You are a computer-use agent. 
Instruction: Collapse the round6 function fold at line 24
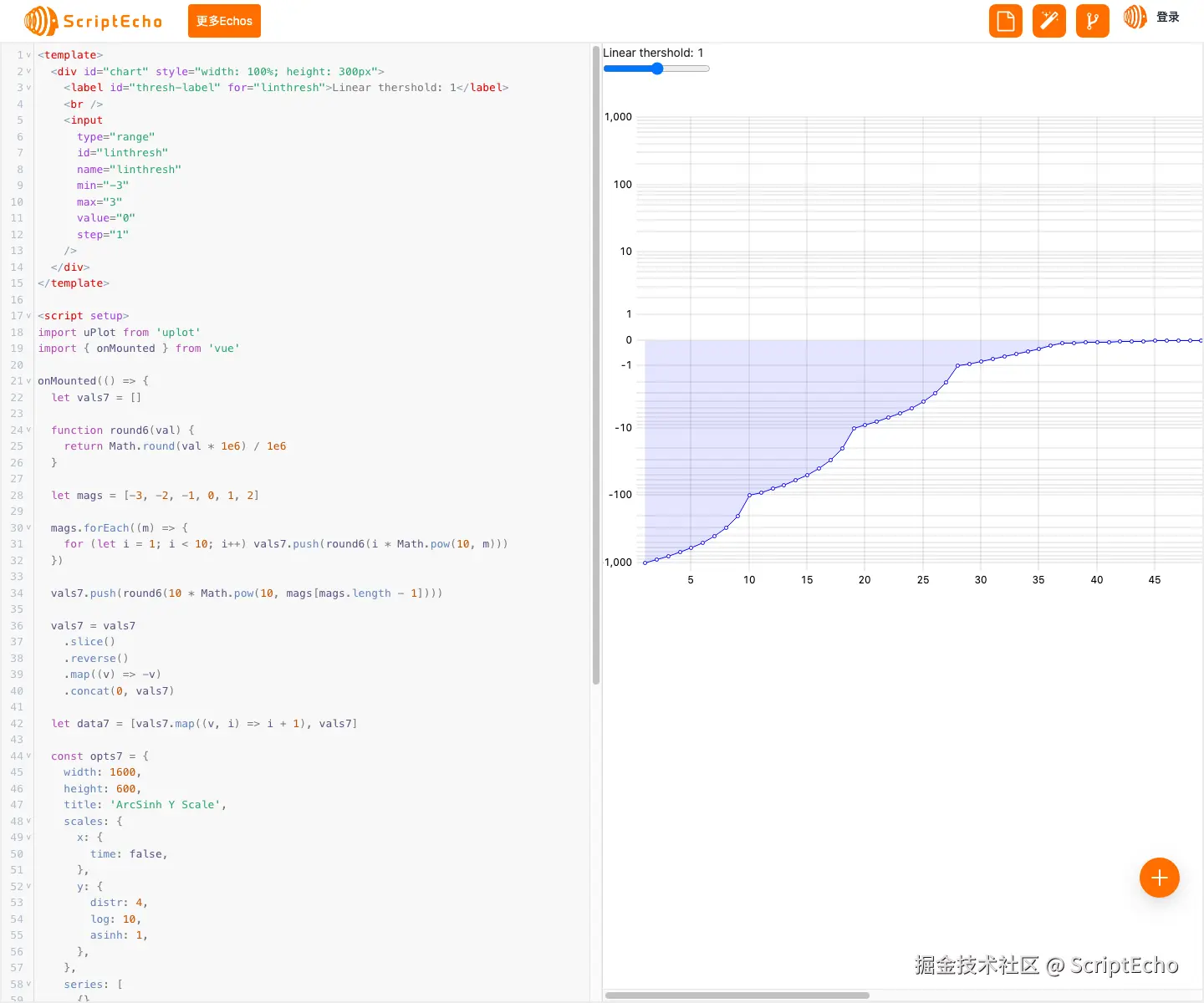point(28,430)
